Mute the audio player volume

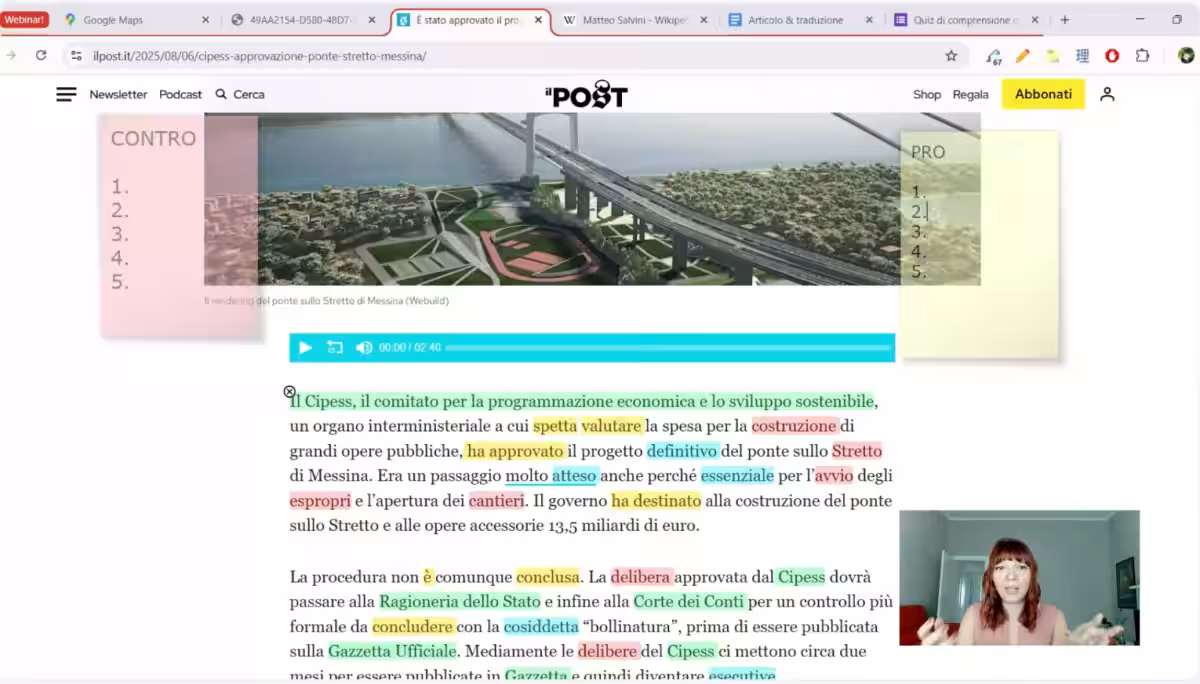(x=364, y=348)
